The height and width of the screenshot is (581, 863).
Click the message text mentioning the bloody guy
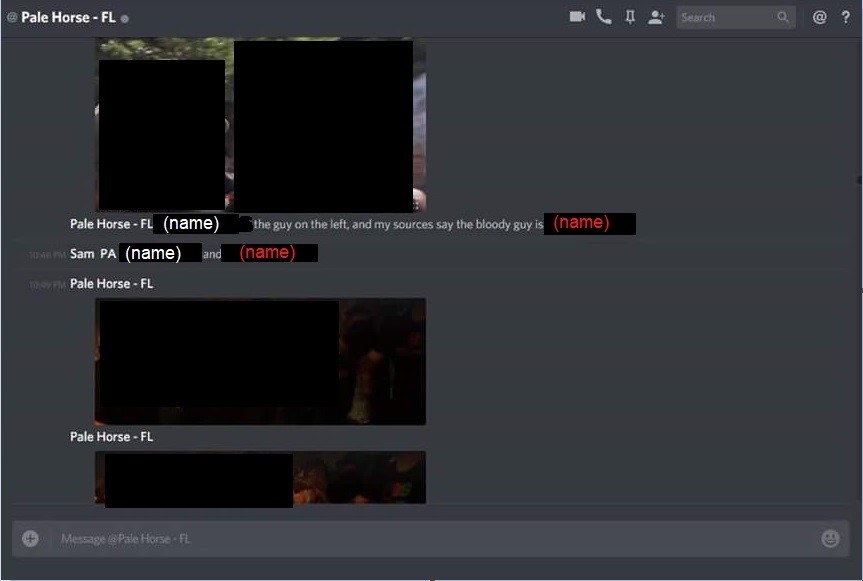398,224
